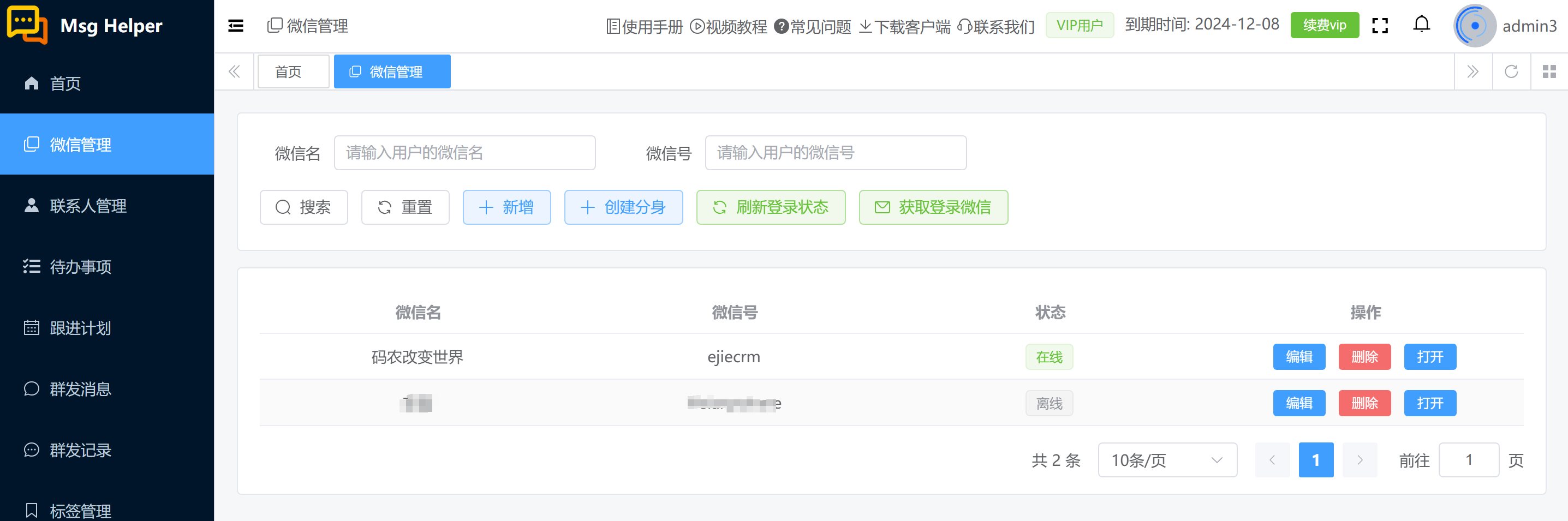The height and width of the screenshot is (521, 1568).
Task: Click the 续费vip renew button
Action: point(1325,26)
